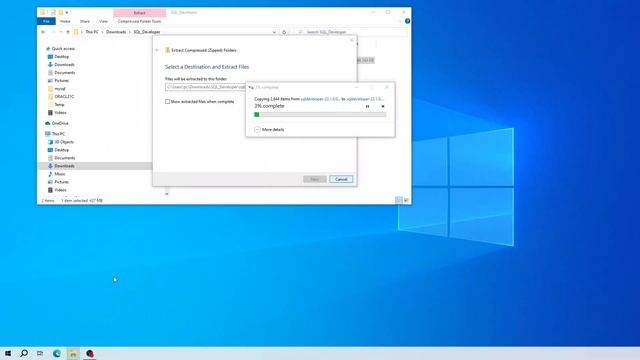Click SQL_Developer in address breadcrumb
640x360 pixels.
coord(147,32)
